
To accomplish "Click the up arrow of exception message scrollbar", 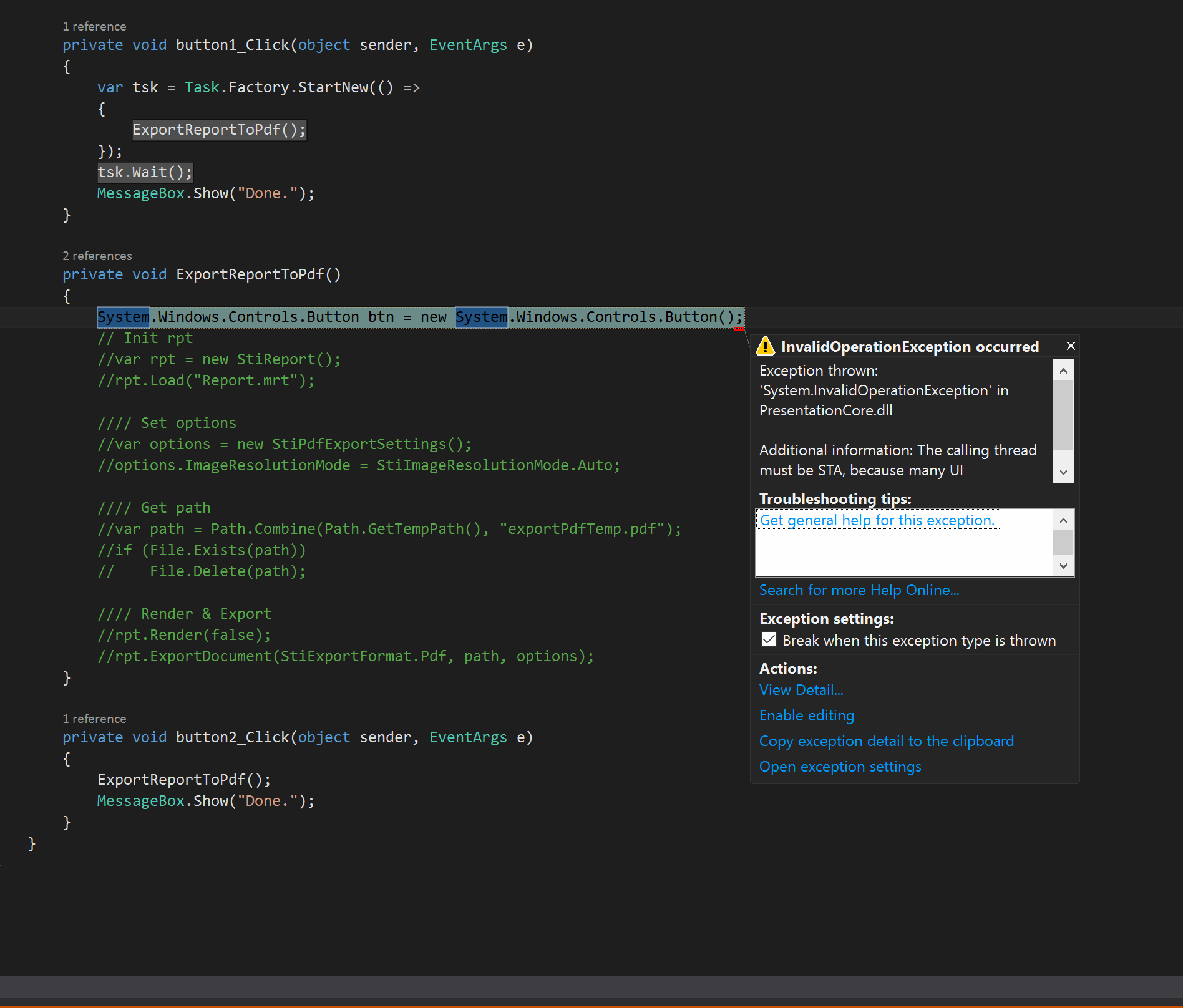I will coord(1063,371).
